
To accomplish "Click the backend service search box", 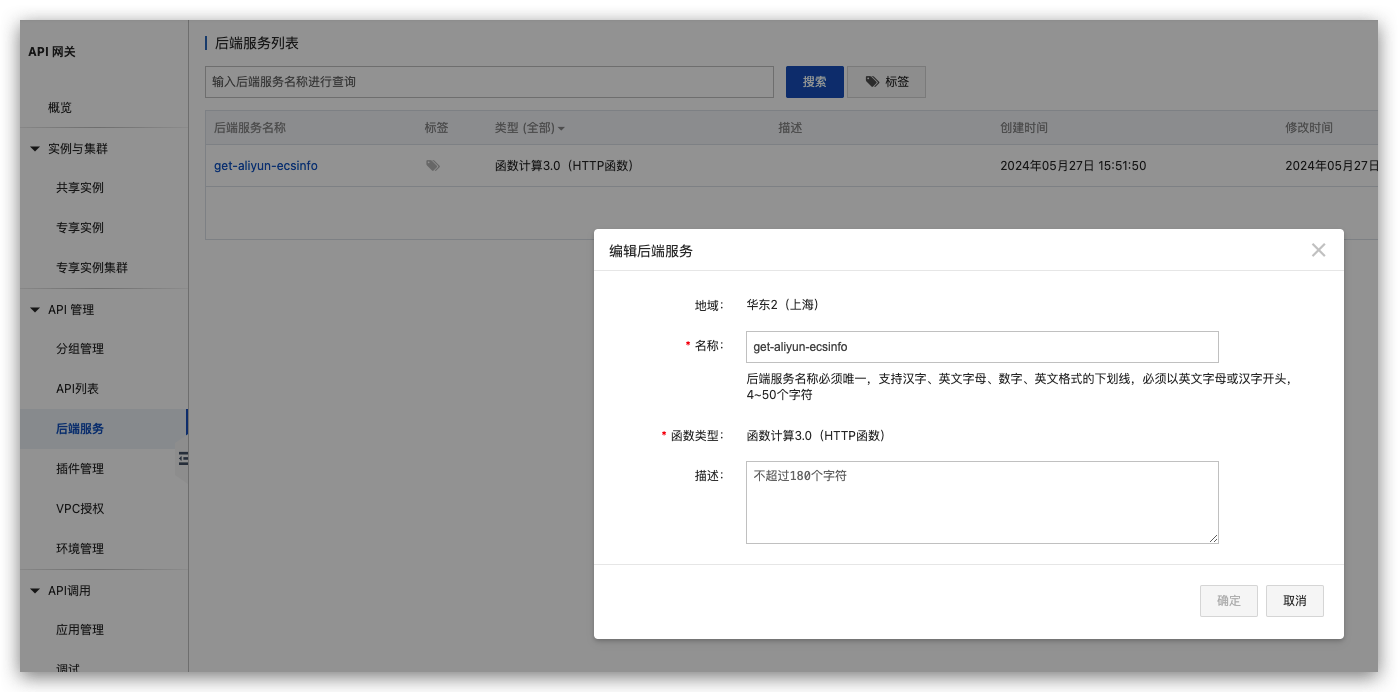I will (x=489, y=82).
